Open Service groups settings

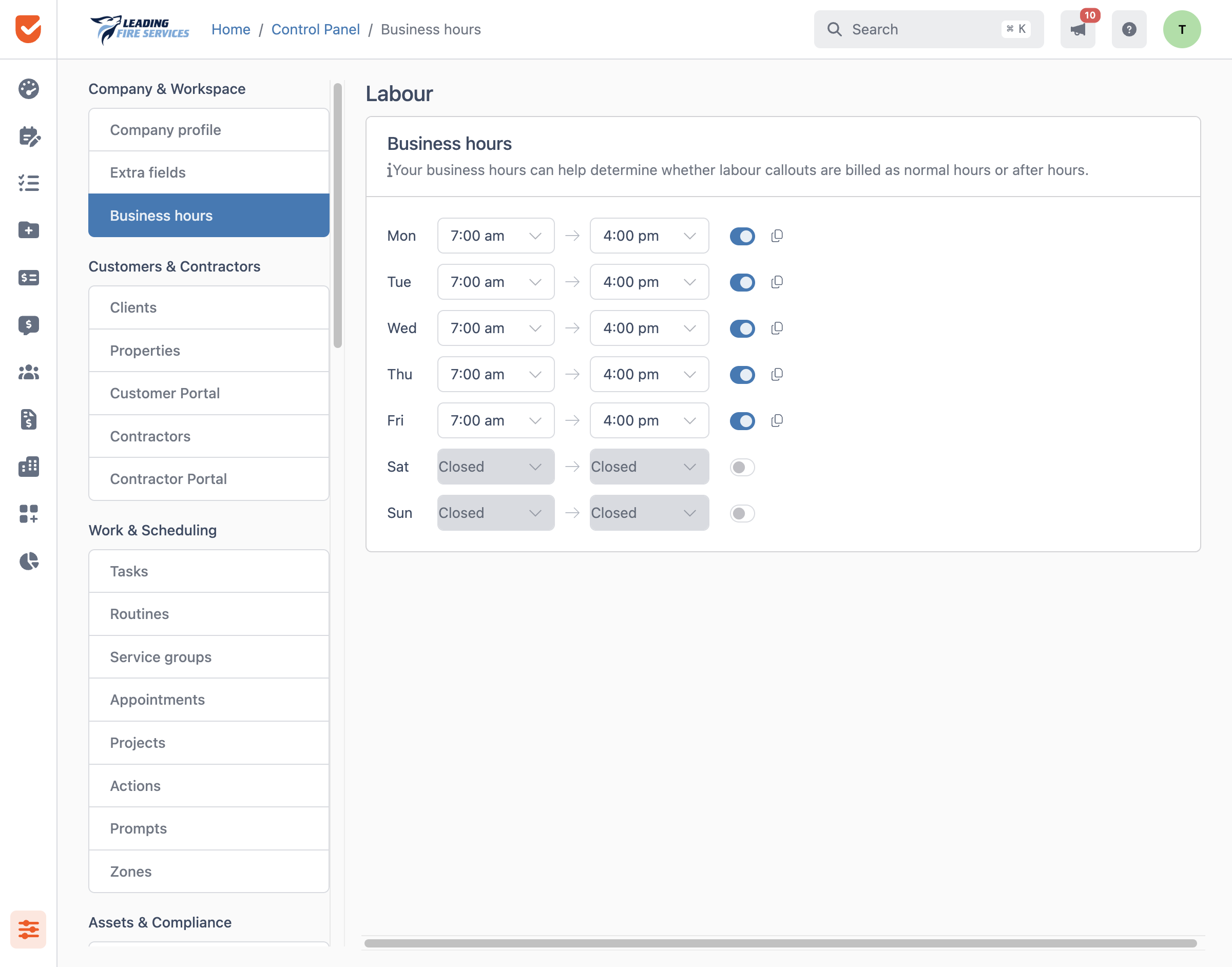point(209,657)
